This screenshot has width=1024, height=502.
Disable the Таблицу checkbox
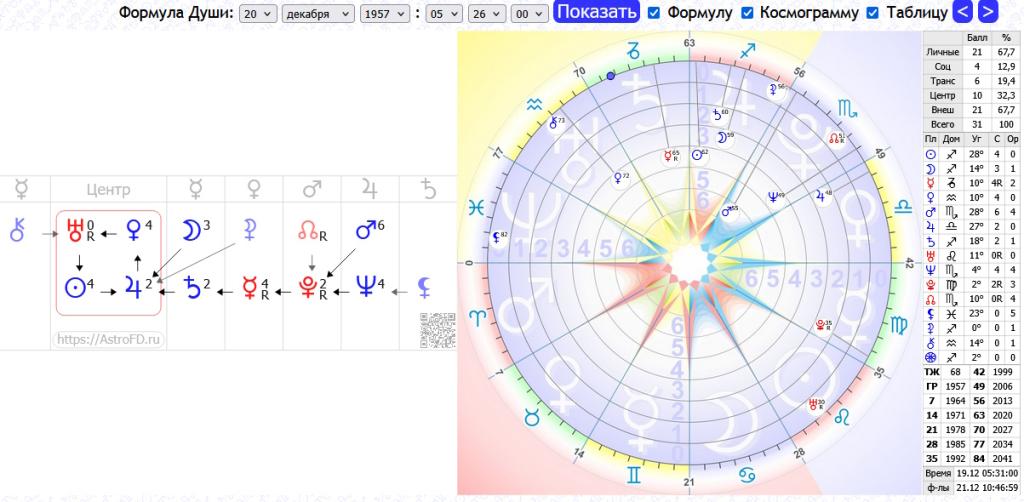coord(873,13)
